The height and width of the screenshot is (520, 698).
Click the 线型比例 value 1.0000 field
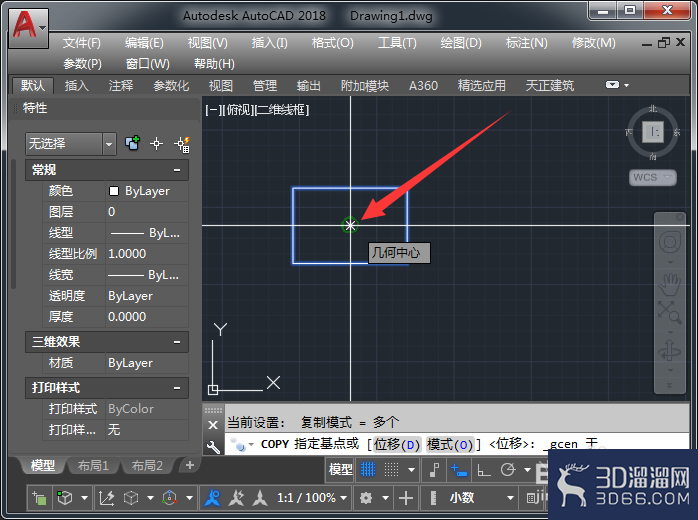(147, 254)
